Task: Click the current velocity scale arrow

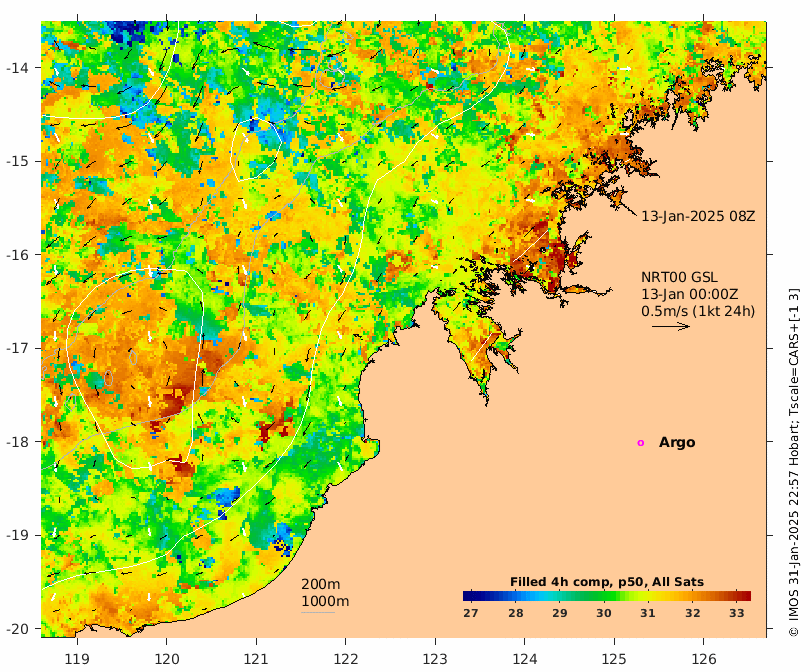Action: (671, 326)
